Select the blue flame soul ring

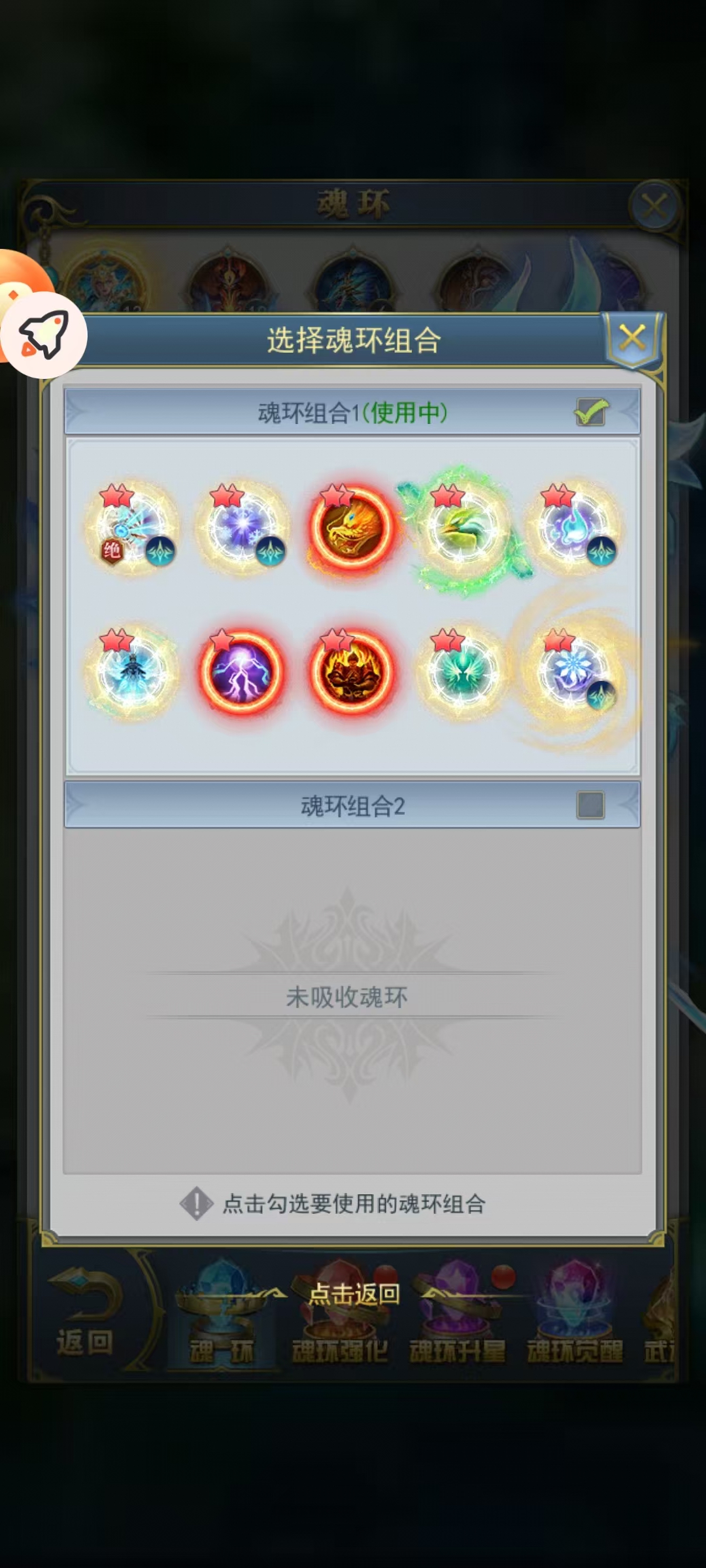click(x=574, y=528)
